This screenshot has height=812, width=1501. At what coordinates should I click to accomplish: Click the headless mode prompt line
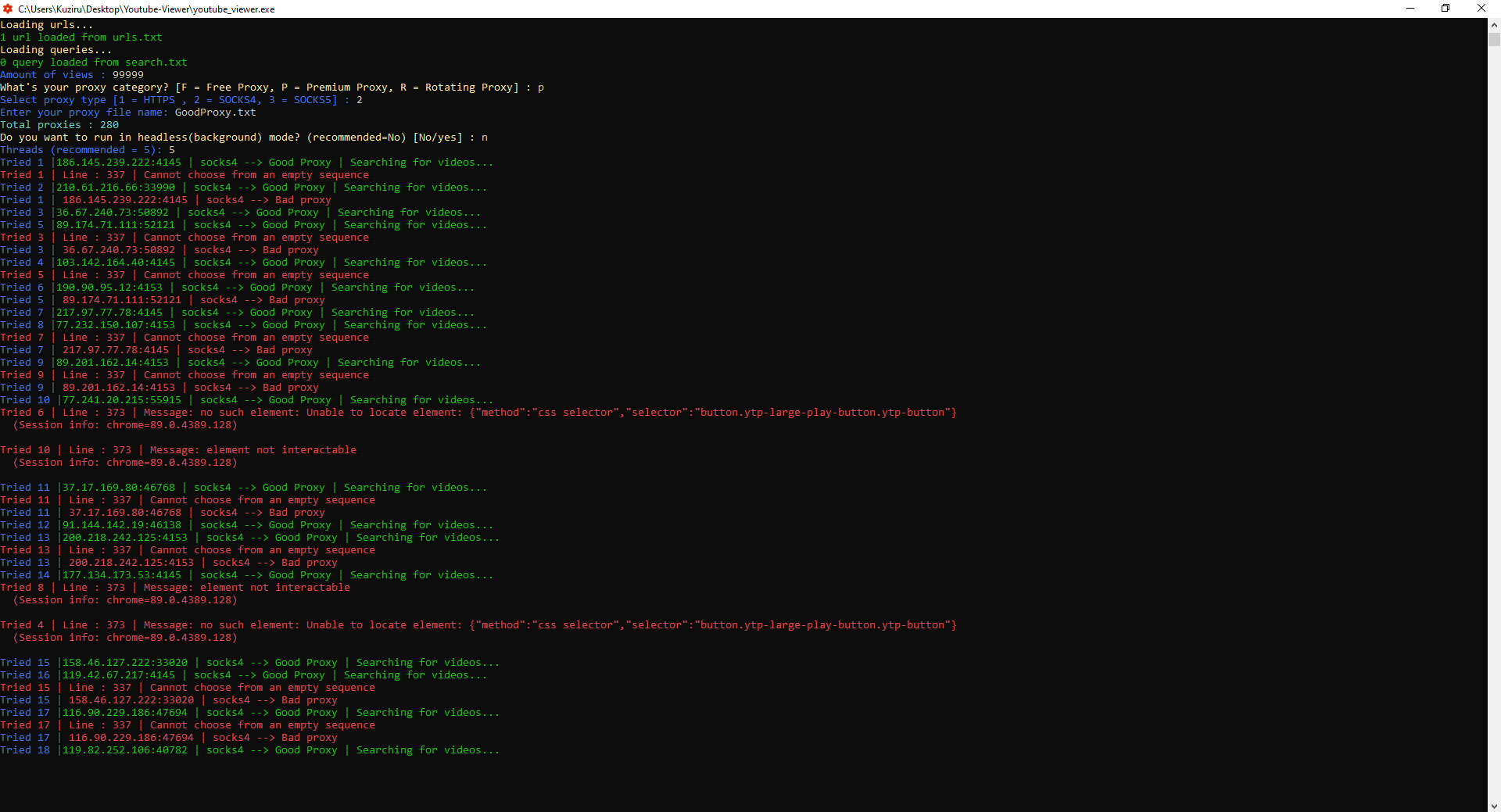click(x=242, y=137)
